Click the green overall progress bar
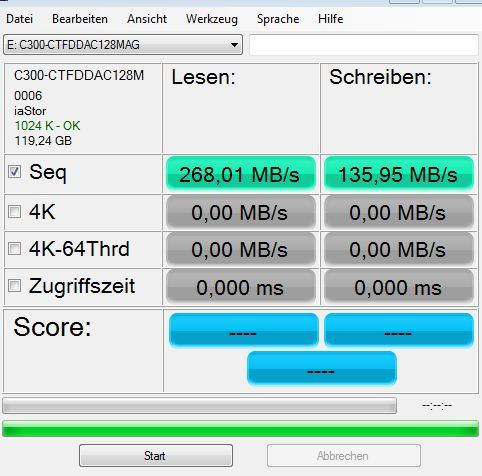482x476 pixels. (240, 429)
